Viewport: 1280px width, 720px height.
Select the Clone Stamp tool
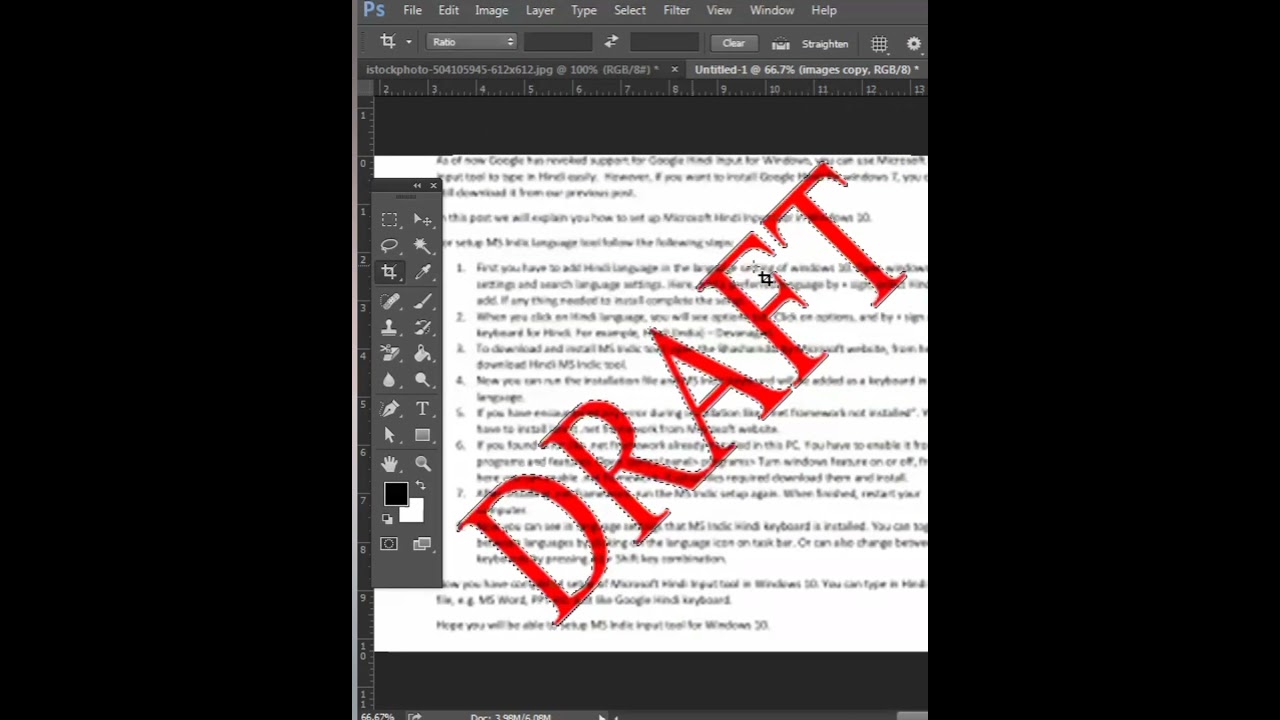[389, 327]
